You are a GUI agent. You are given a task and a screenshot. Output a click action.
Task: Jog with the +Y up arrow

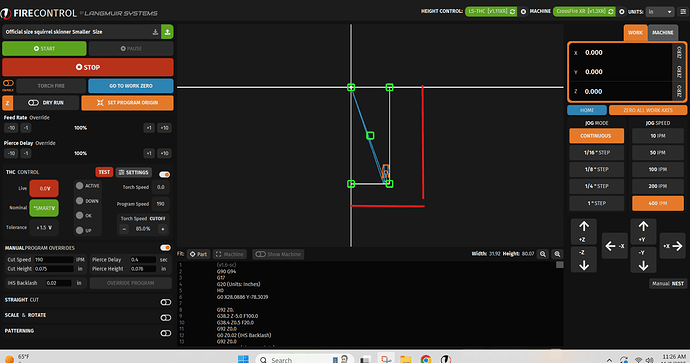(643, 231)
